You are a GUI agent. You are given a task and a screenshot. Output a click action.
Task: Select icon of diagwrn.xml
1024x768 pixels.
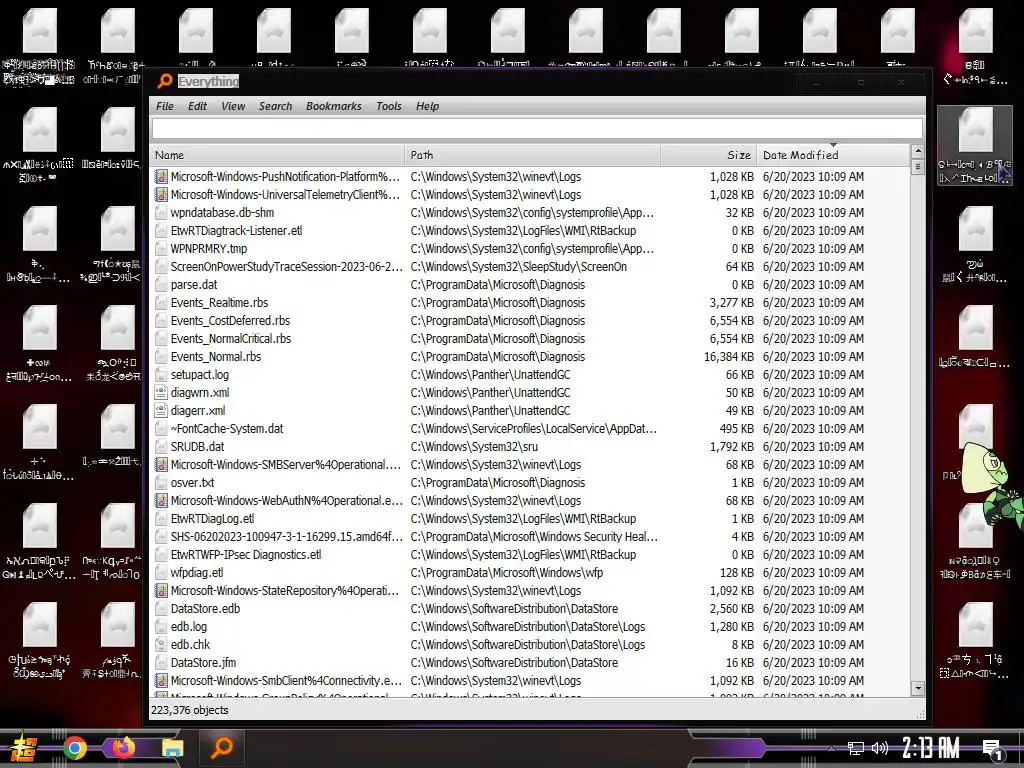pyautogui.click(x=161, y=392)
